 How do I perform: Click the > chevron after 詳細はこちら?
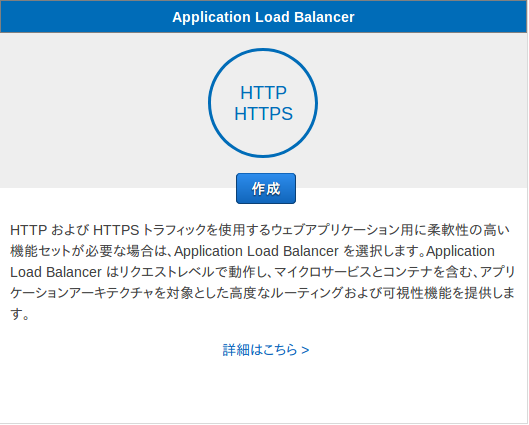[305, 350]
